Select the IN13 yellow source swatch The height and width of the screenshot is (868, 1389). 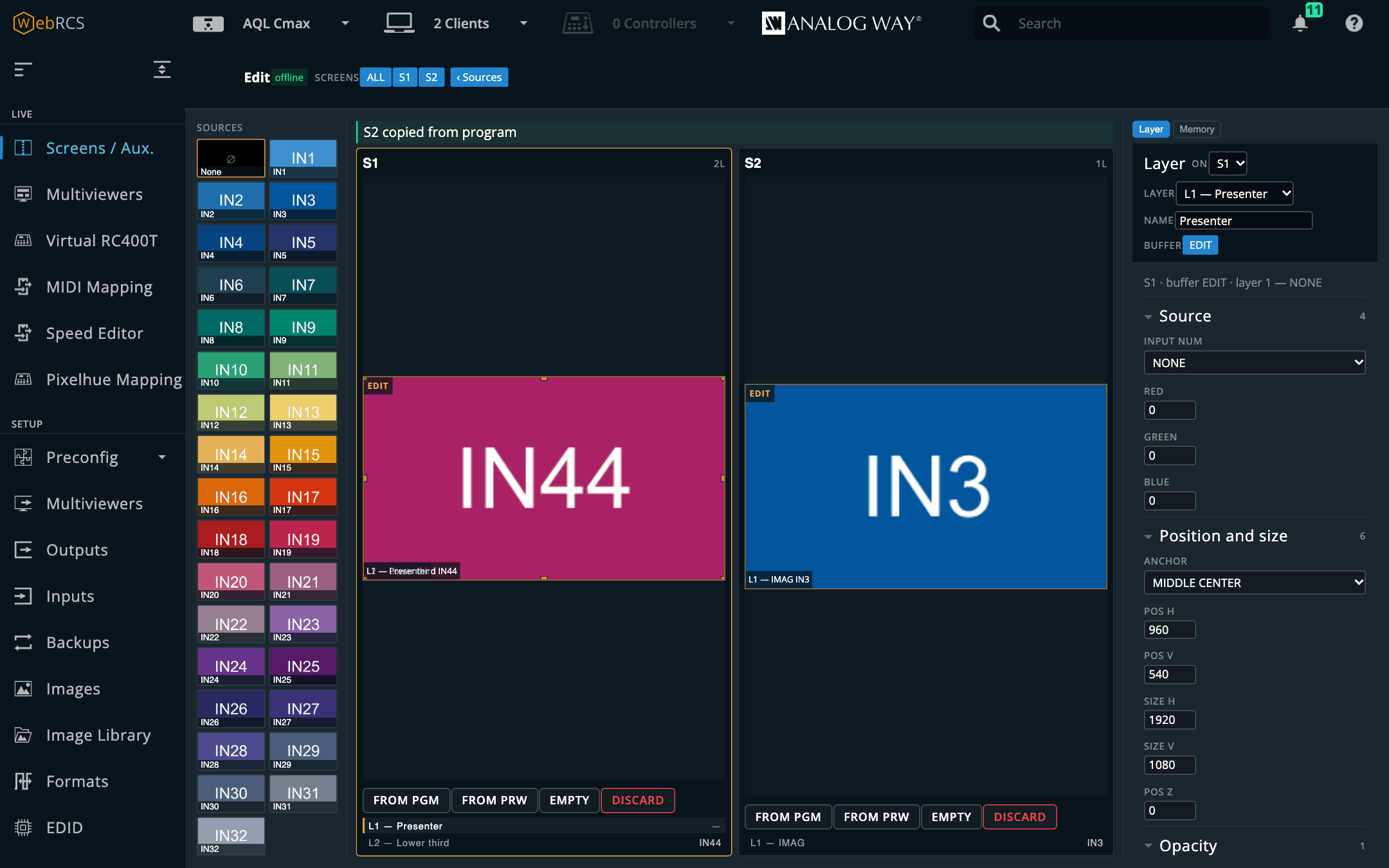tap(303, 411)
